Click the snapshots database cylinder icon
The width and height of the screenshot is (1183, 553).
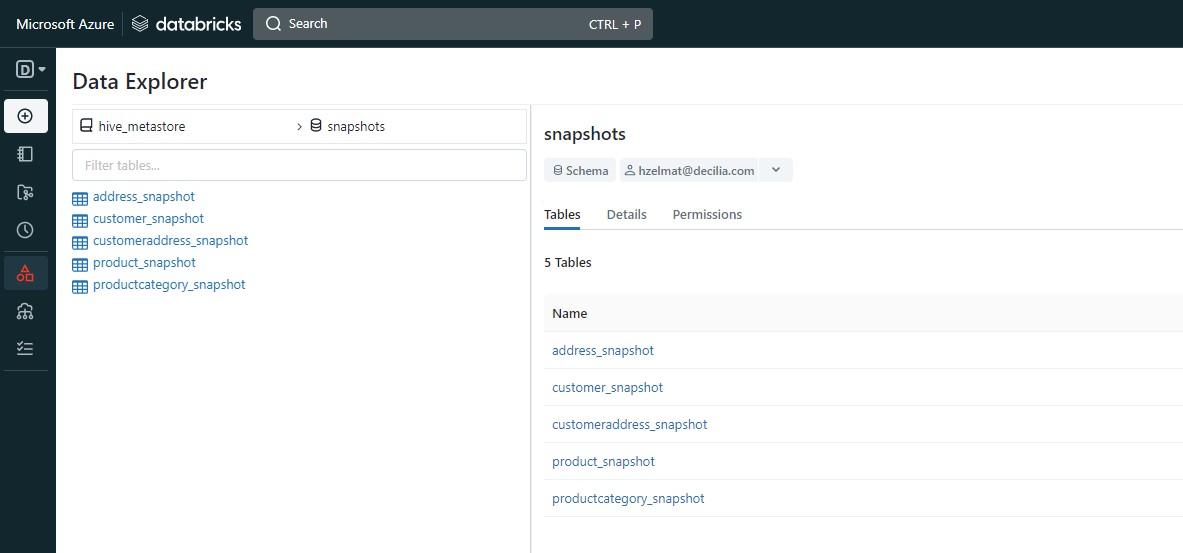316,126
